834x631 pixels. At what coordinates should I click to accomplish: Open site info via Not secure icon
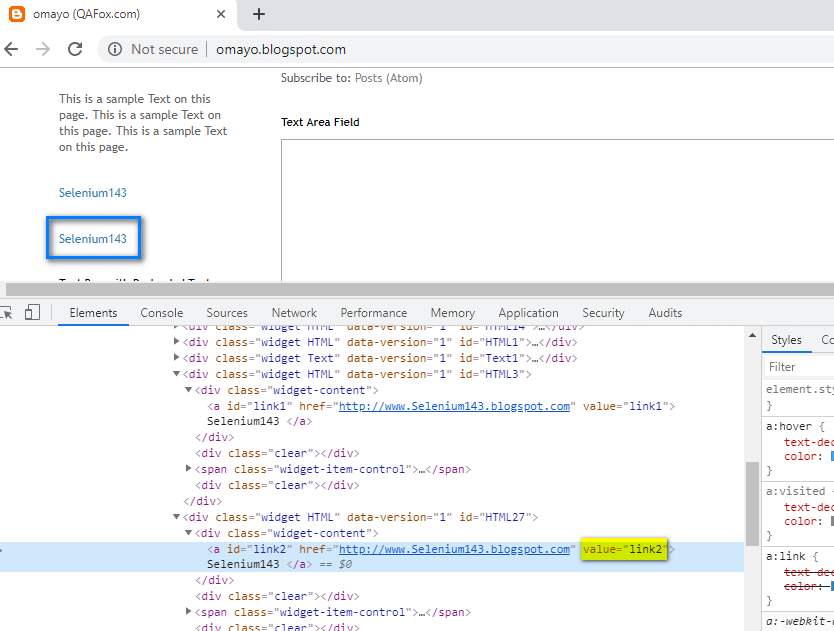coord(115,48)
